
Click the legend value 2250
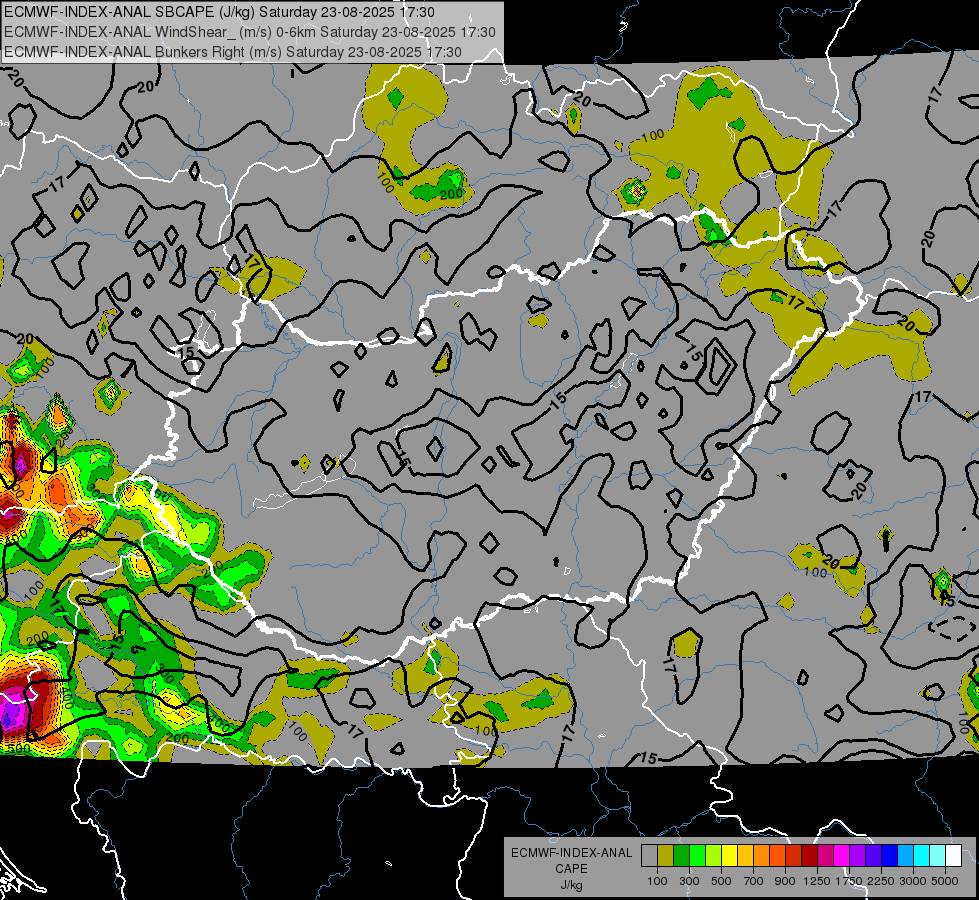[x=881, y=881]
